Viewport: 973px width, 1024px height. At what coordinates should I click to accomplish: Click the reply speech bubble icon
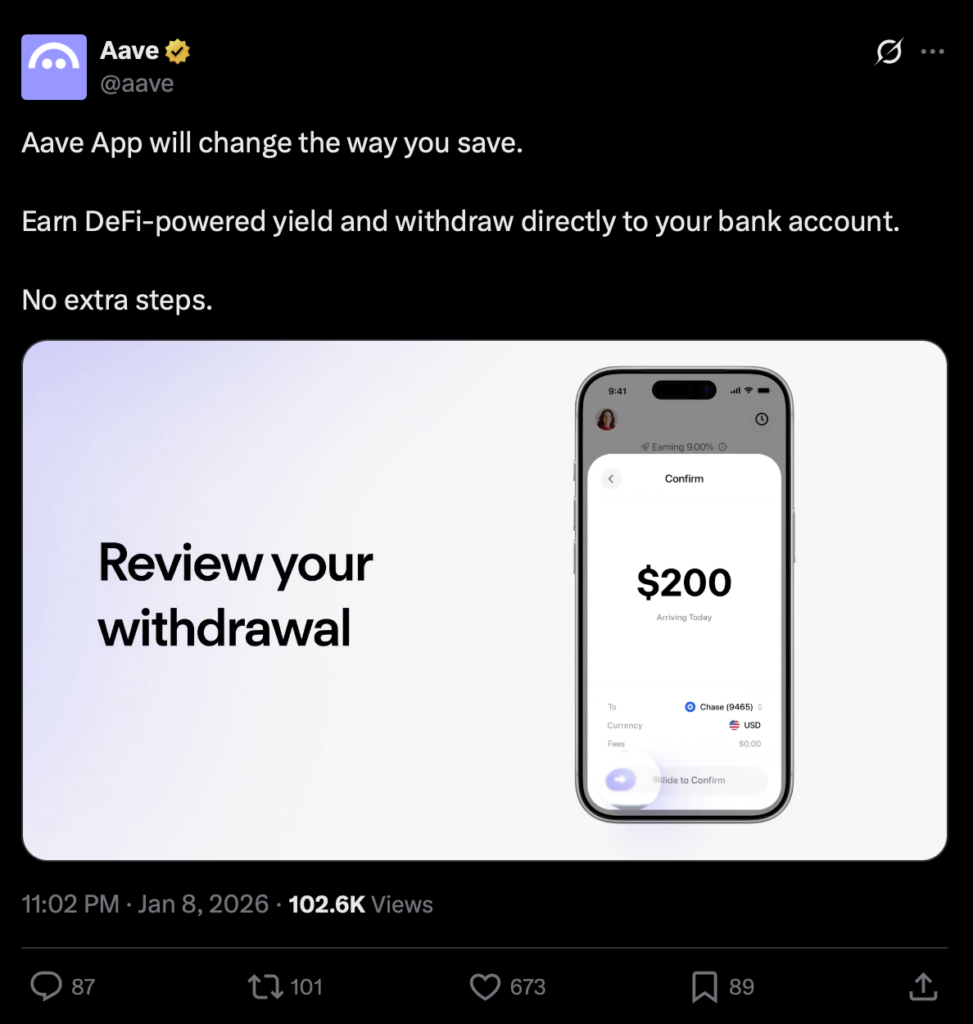click(46, 986)
